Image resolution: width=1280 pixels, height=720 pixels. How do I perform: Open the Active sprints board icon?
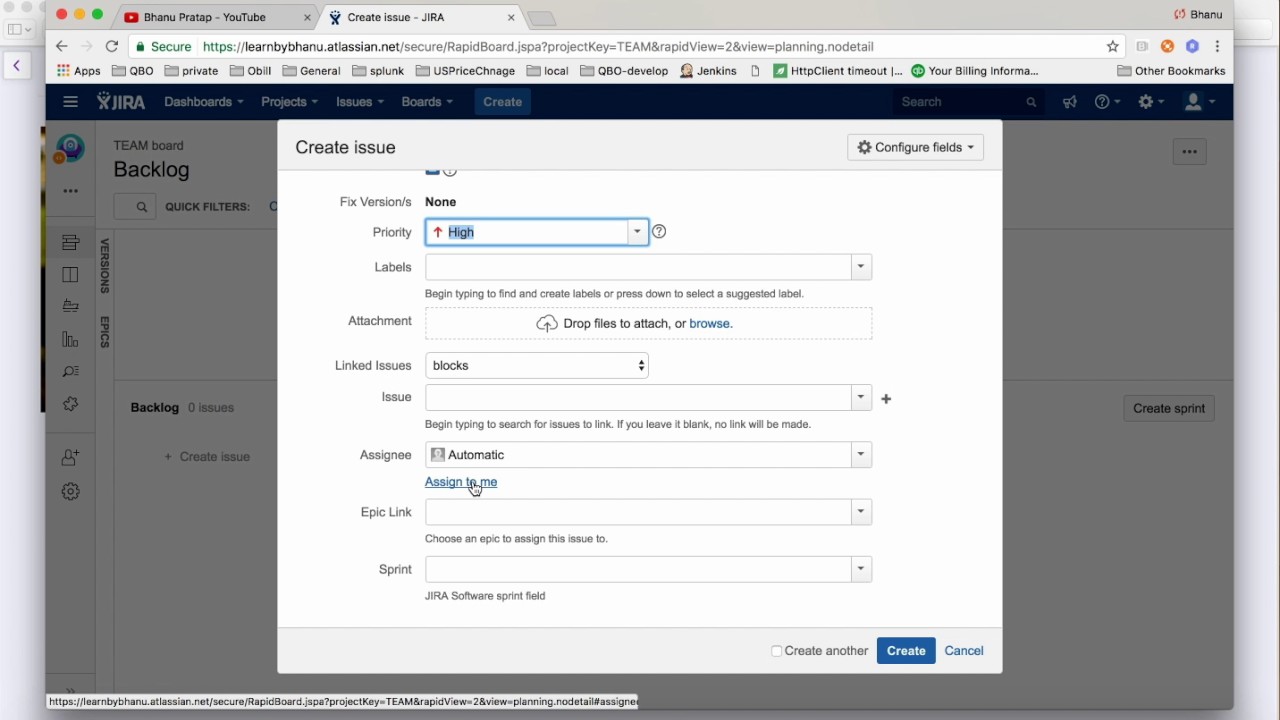coord(70,275)
